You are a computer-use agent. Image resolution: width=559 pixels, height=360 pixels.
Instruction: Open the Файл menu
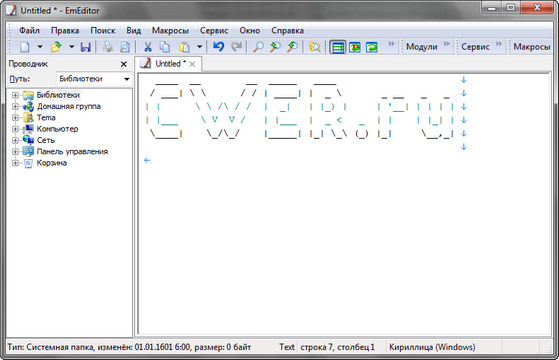tap(29, 31)
